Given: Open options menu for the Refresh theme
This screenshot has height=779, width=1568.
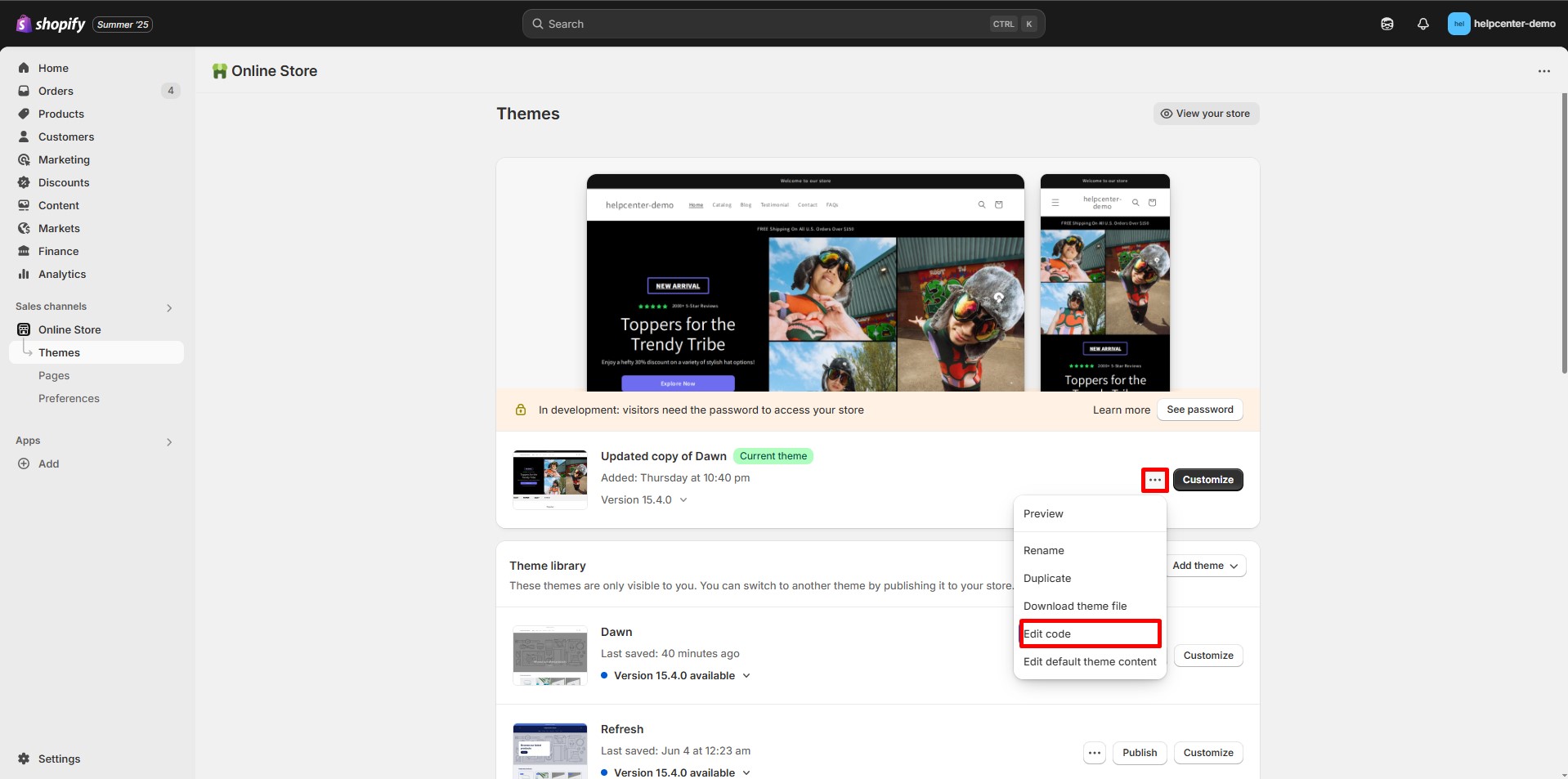Looking at the screenshot, I should pyautogui.click(x=1094, y=753).
